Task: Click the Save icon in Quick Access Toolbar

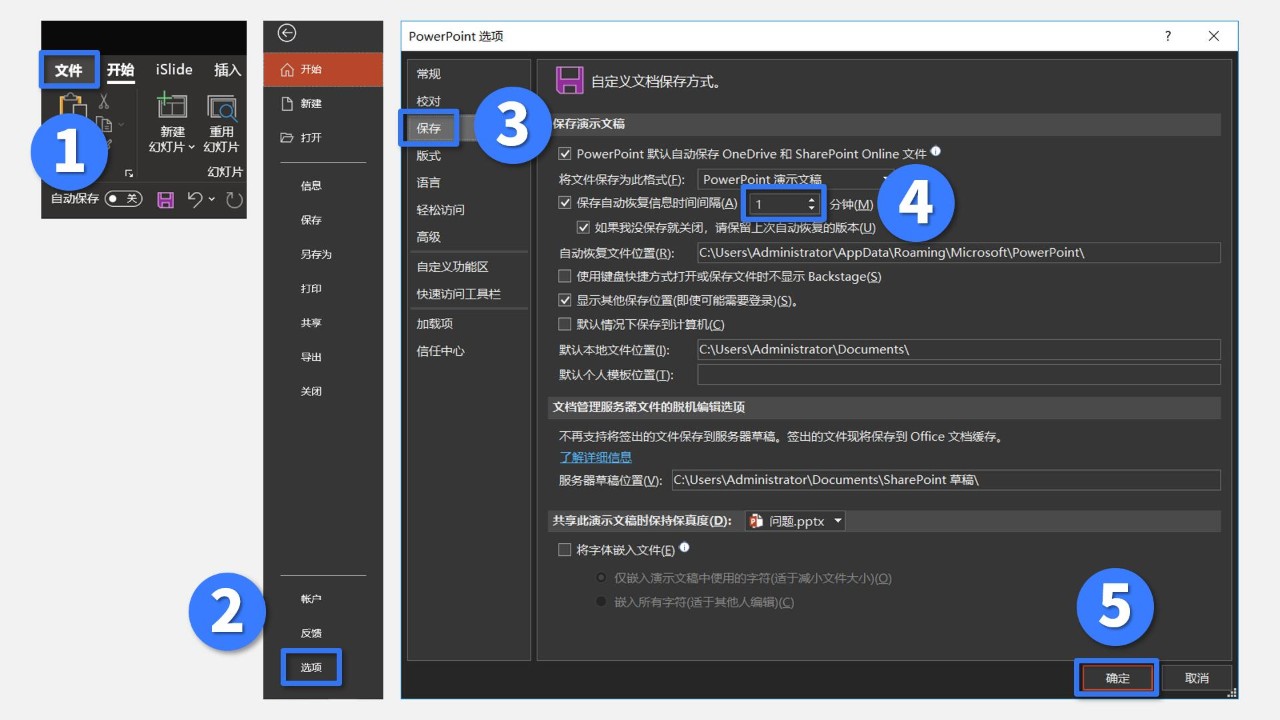Action: click(165, 199)
